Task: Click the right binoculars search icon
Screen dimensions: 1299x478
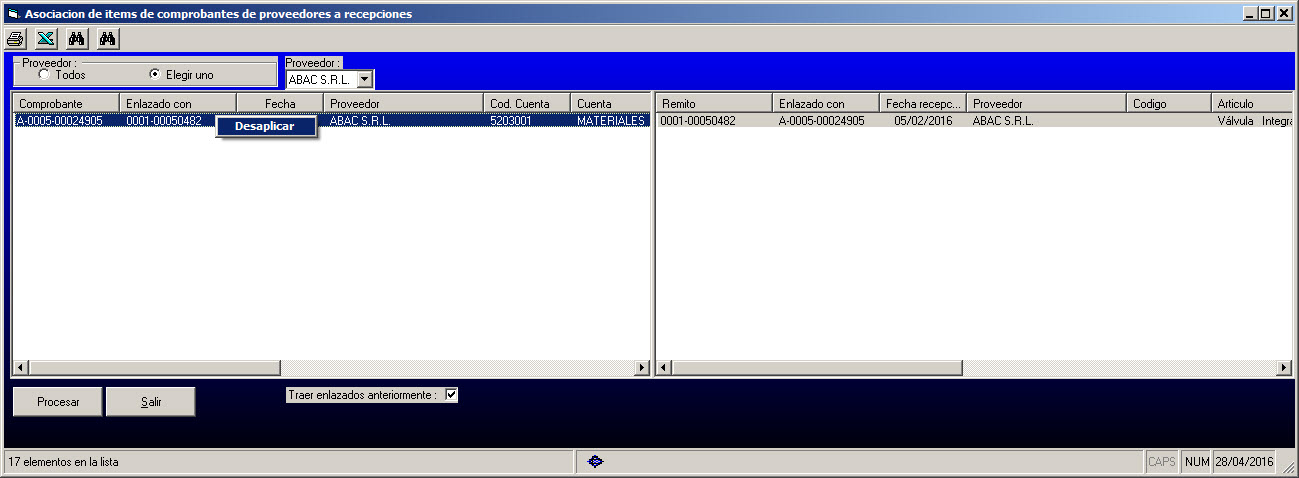Action: 109,39
